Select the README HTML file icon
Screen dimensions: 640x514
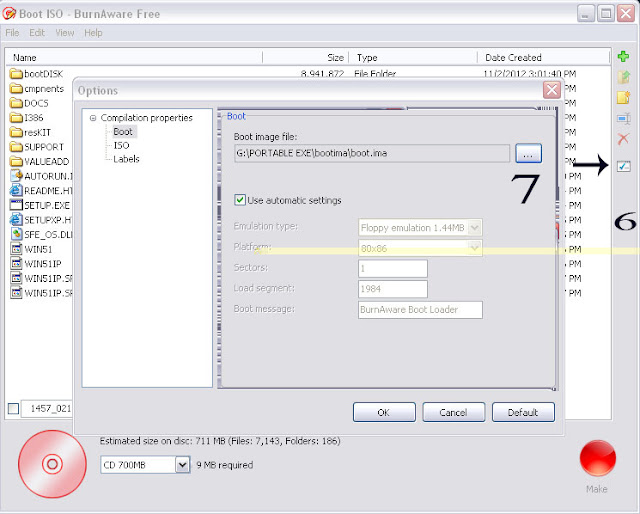click(x=16, y=190)
